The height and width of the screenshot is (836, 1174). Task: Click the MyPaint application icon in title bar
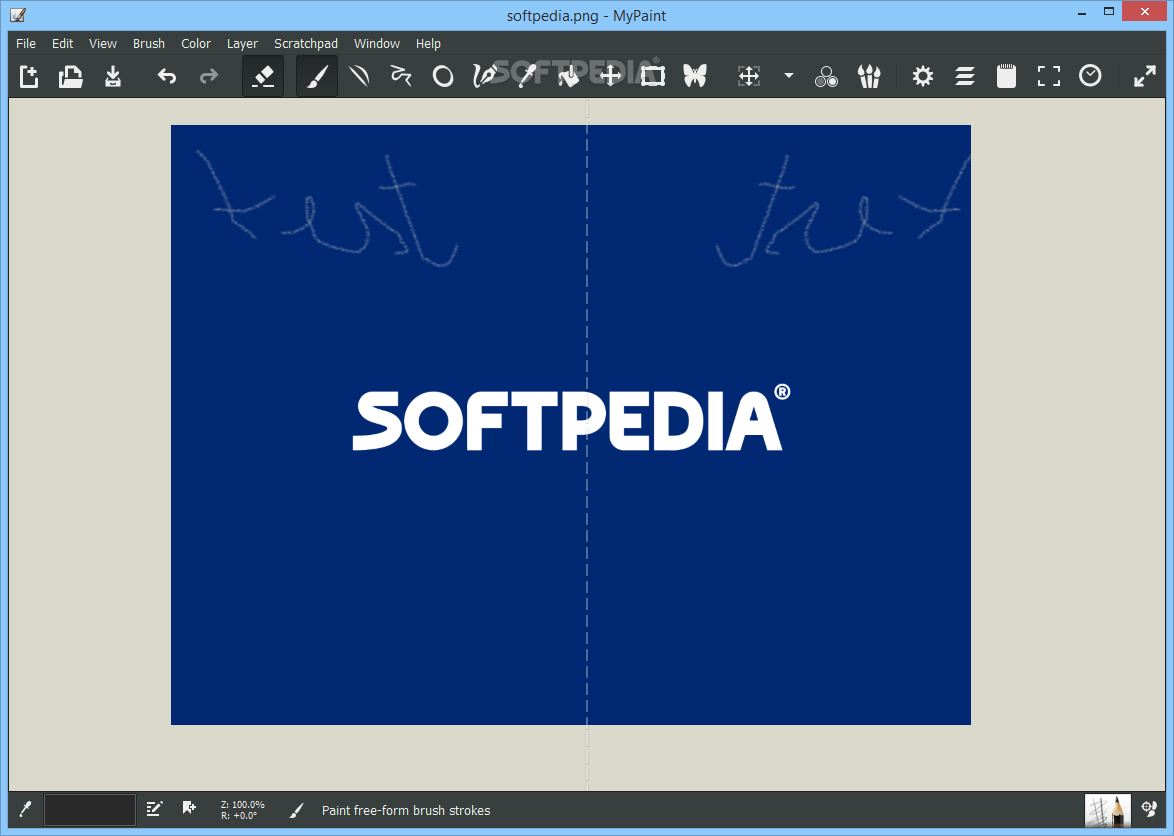coord(17,14)
